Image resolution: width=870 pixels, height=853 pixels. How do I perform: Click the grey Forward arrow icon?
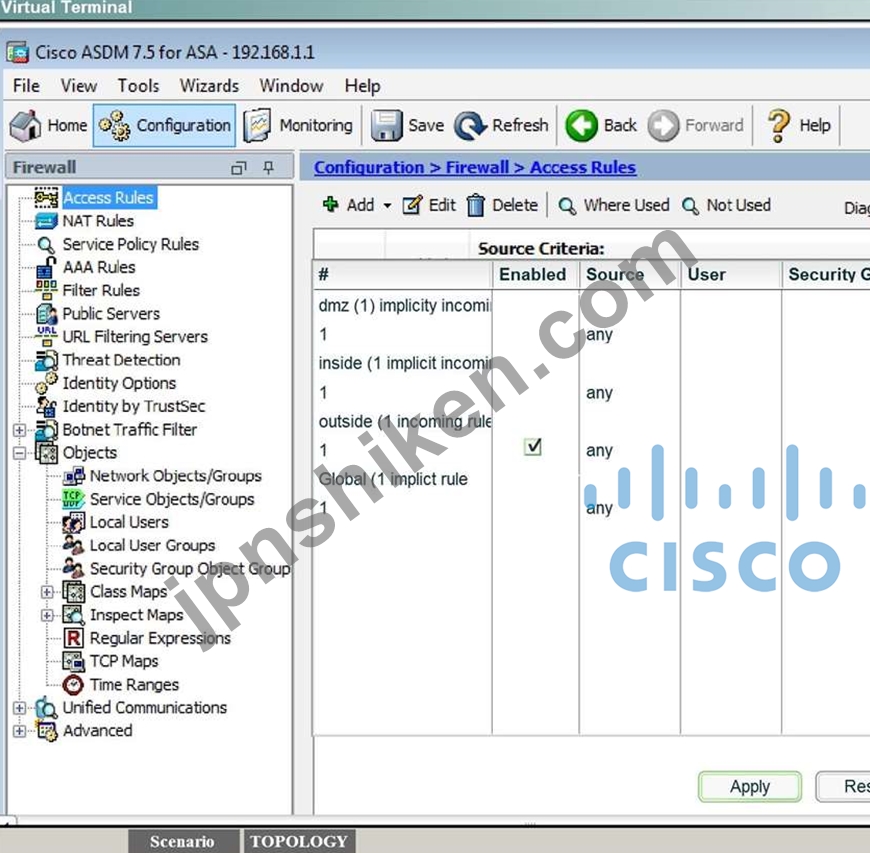point(663,125)
